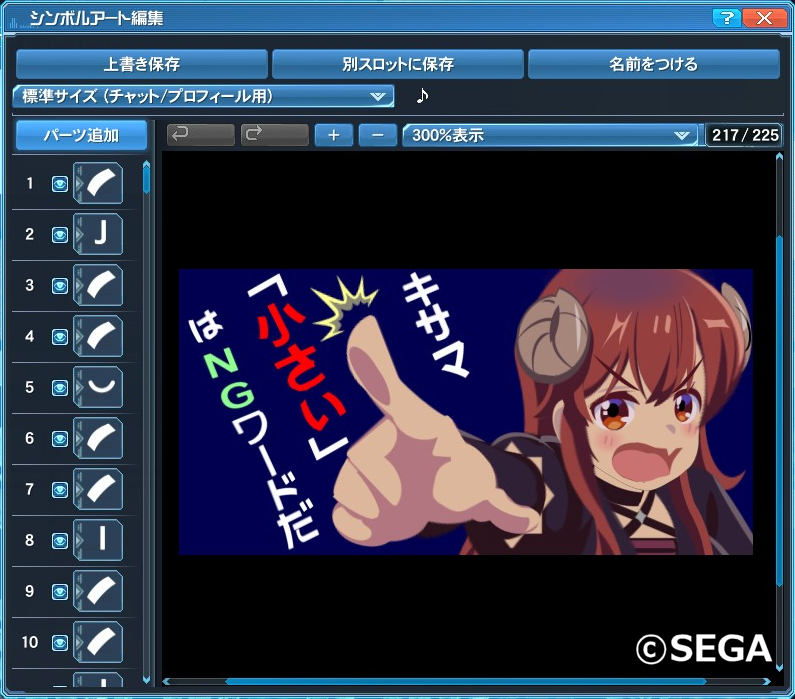Expand layer 3 disclosure triangle
The image size is (795, 699).
click(77, 285)
